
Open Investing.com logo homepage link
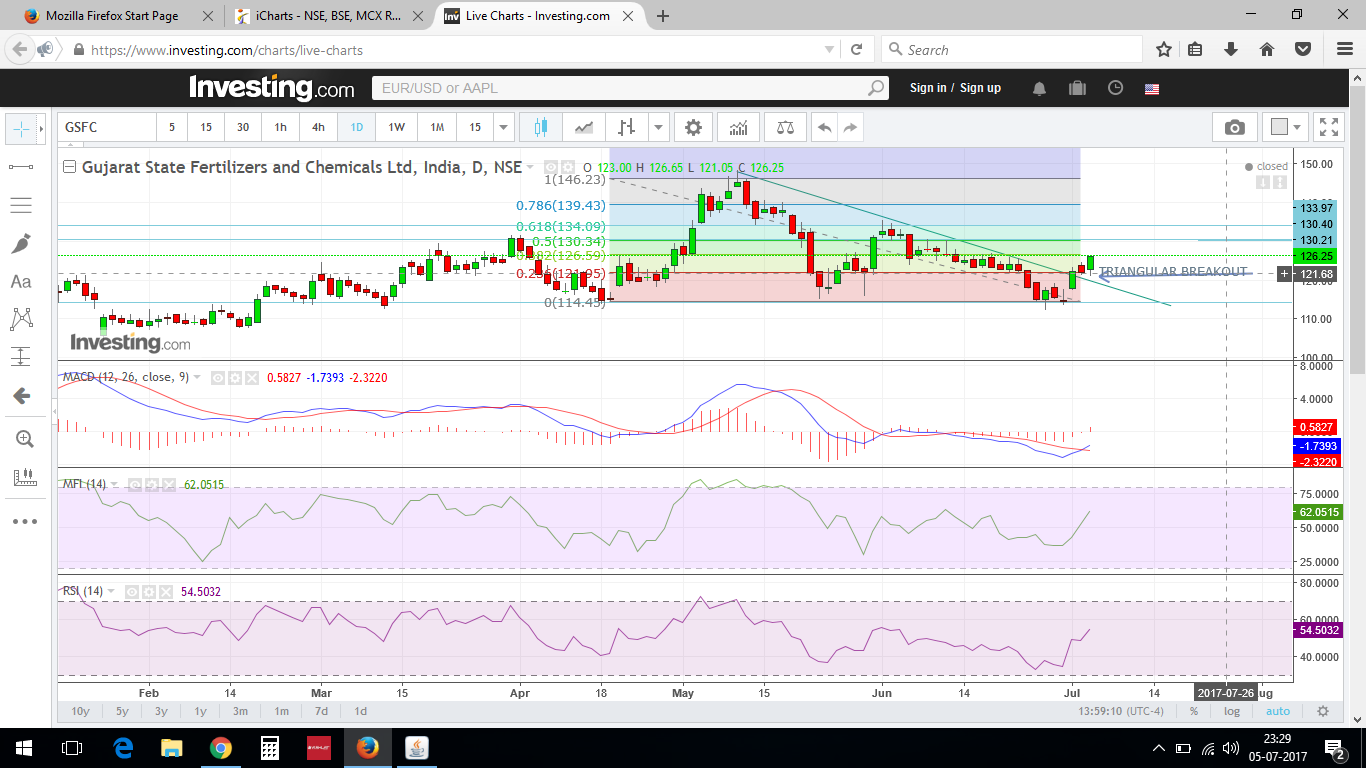[271, 88]
